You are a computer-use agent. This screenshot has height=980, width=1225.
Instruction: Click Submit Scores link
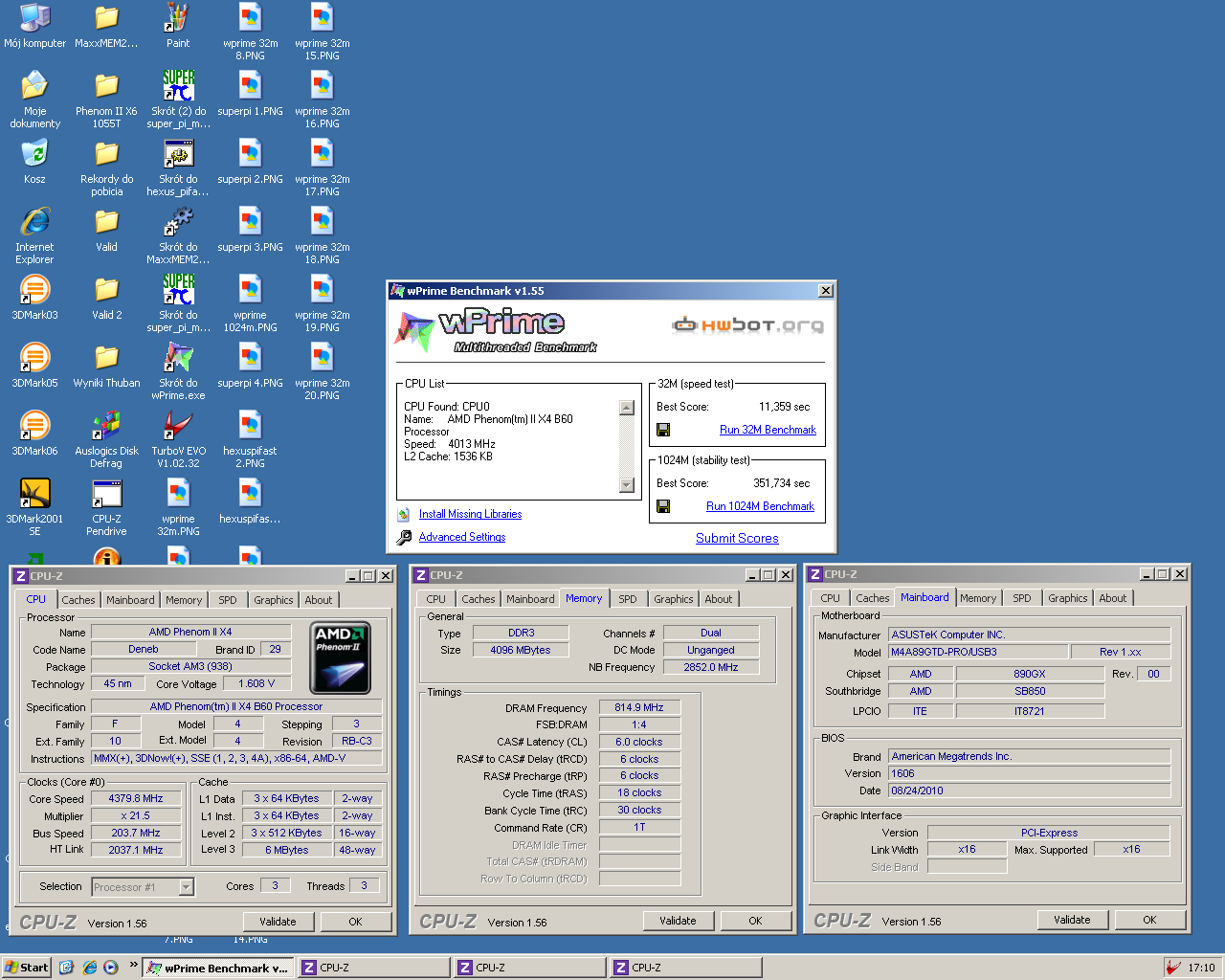click(737, 538)
